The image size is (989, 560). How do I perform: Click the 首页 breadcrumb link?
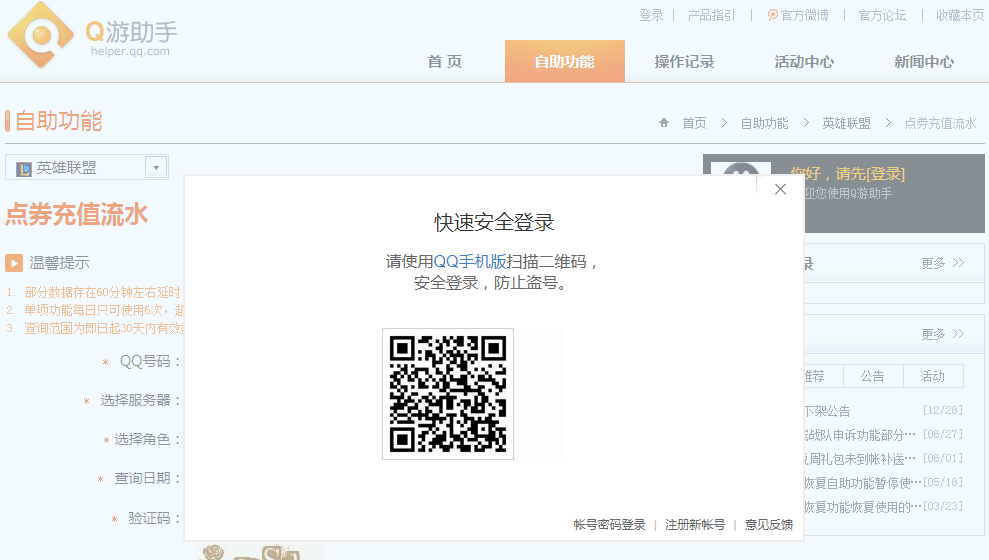click(x=694, y=123)
